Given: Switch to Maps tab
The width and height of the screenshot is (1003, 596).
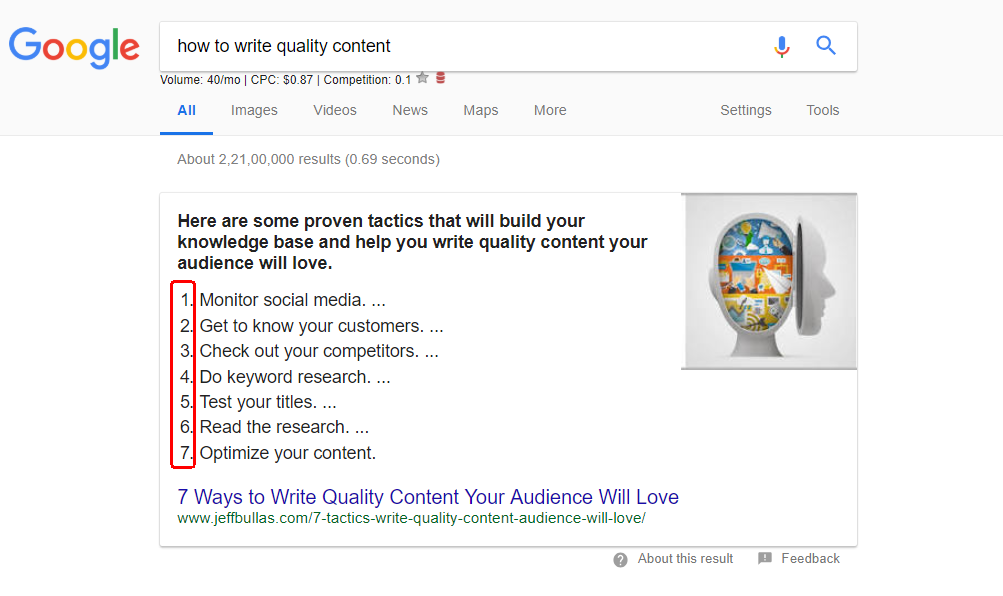Looking at the screenshot, I should (480, 111).
